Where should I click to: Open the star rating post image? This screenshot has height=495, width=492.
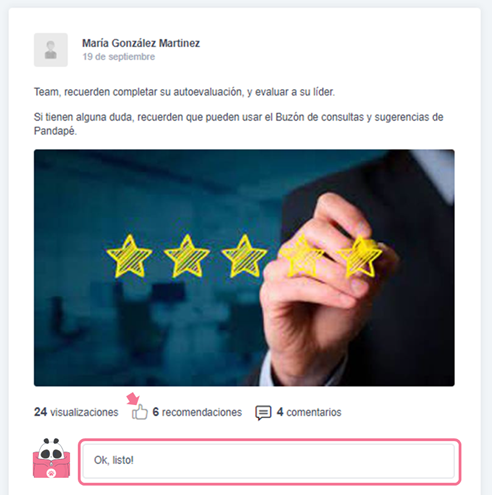pyautogui.click(x=244, y=268)
